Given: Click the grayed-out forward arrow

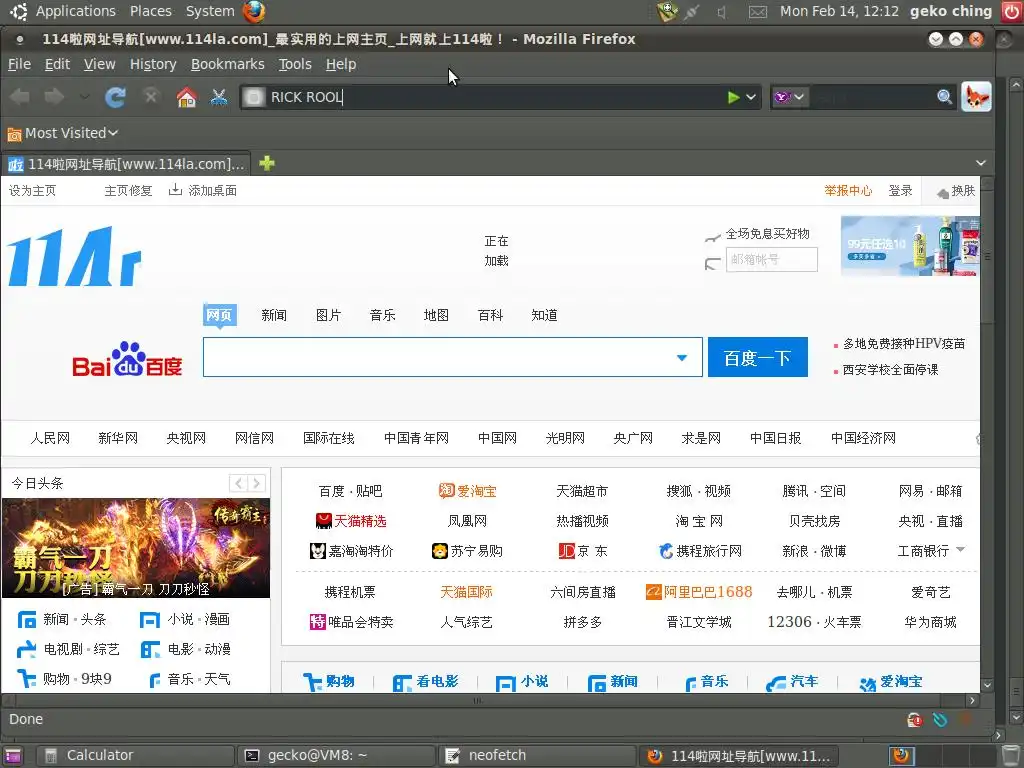Looking at the screenshot, I should click(x=54, y=97).
